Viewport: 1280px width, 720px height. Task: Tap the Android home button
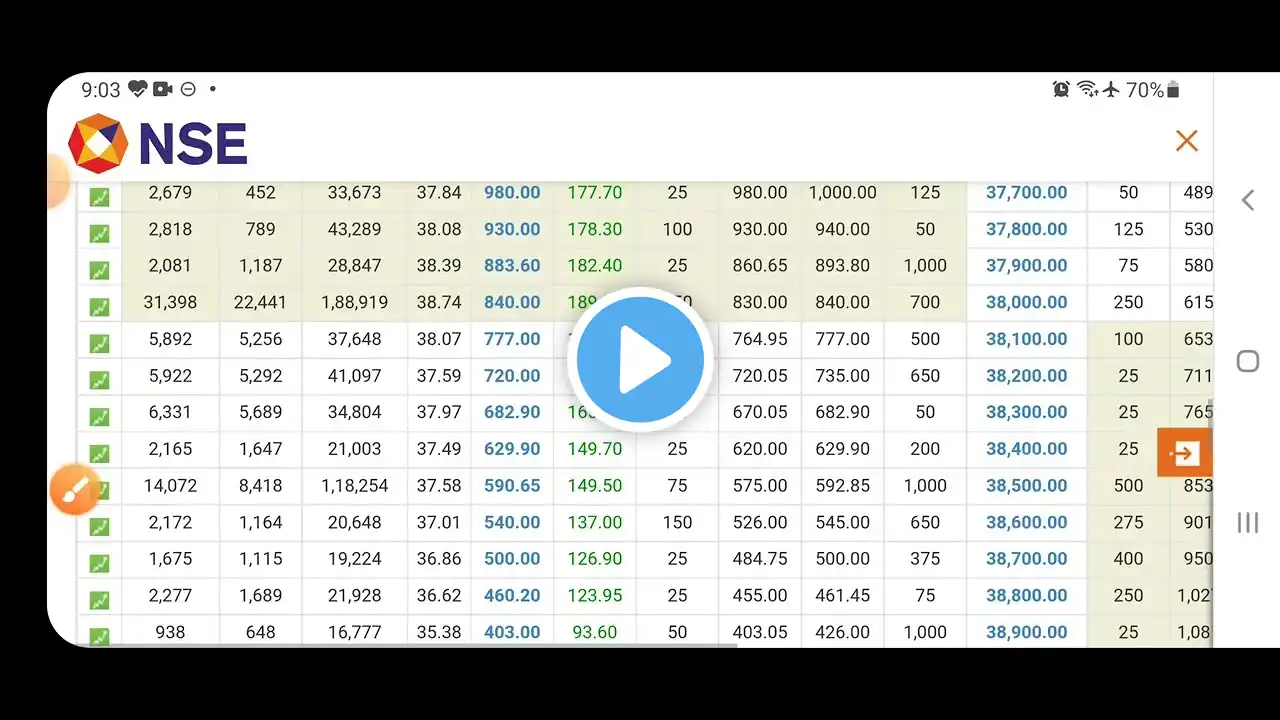coord(1248,361)
